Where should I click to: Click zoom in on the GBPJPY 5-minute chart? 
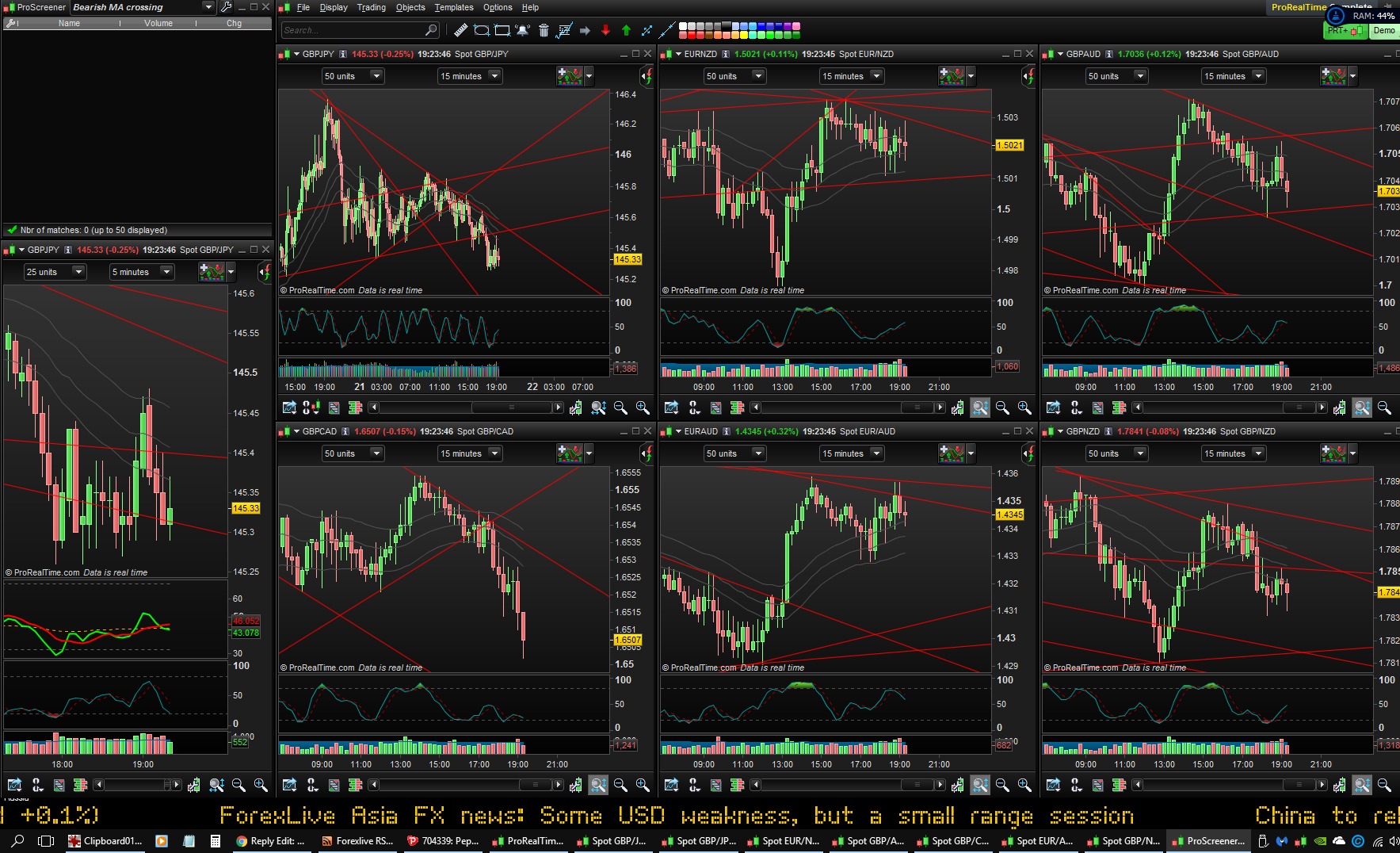tap(261, 785)
